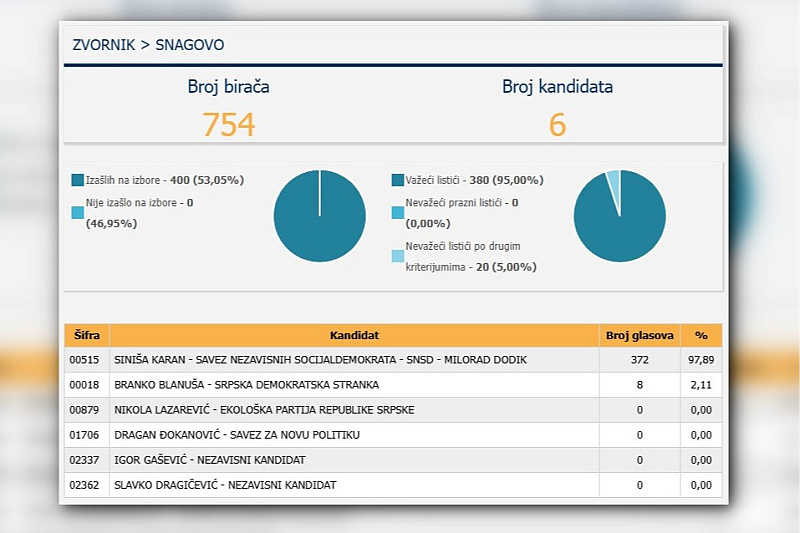Click the dark teal 'Izašlih na izbore' legend swatch
This screenshot has width=800, height=533.
(x=78, y=181)
